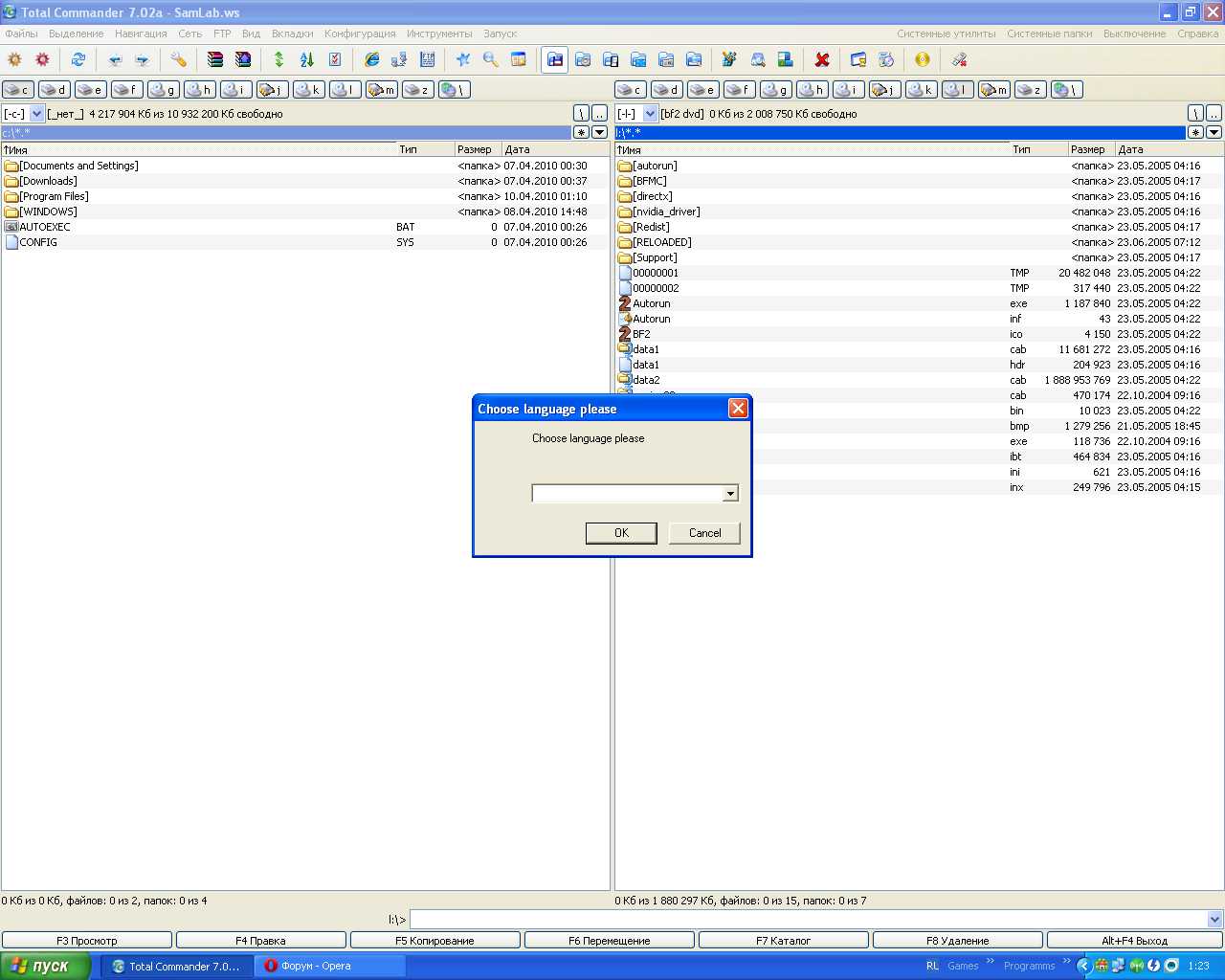Click in the command line input field

point(809,920)
